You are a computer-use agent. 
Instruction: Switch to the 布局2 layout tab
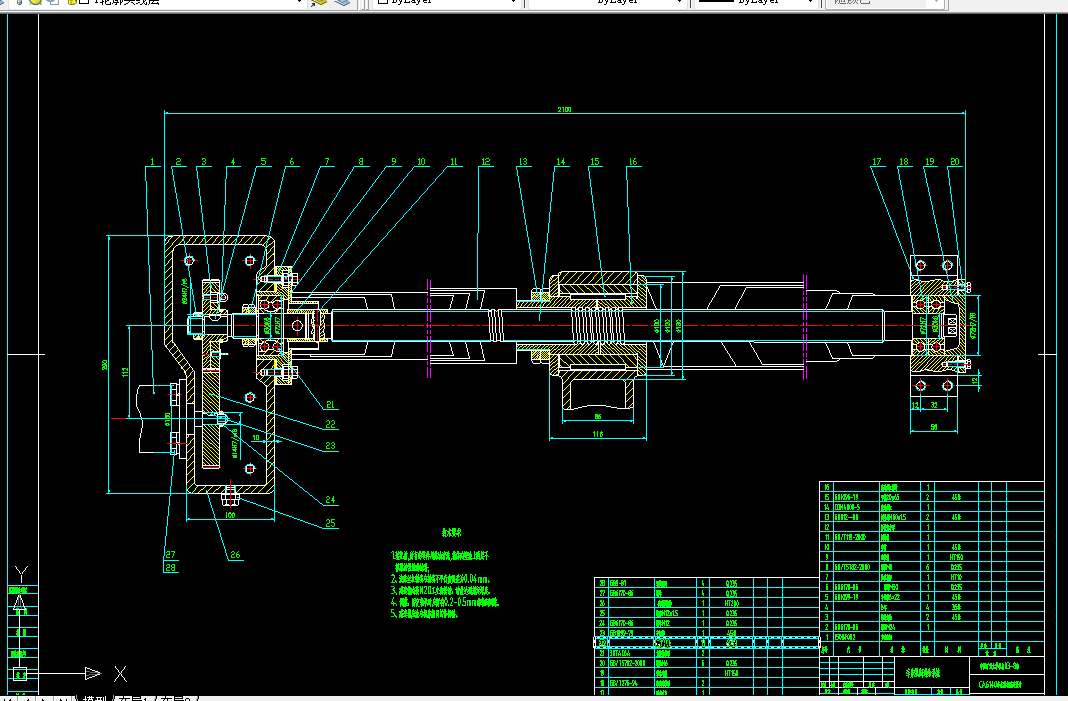point(176,698)
